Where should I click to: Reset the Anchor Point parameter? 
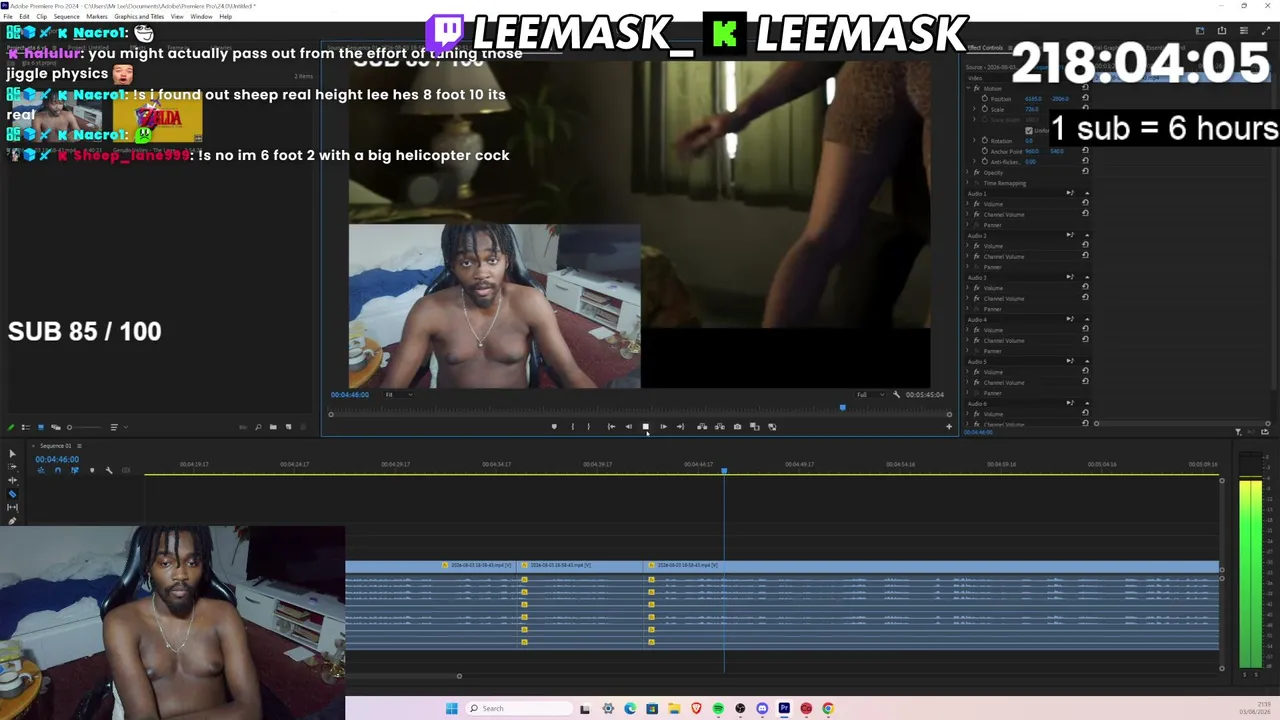[x=1085, y=151]
